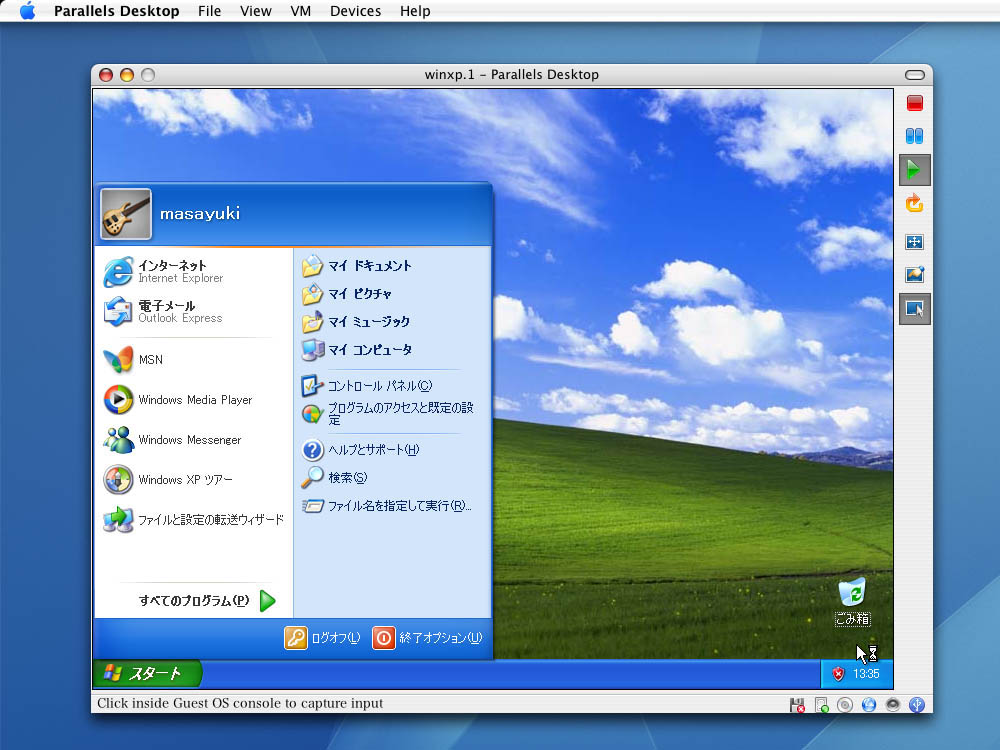Click the CD/DVD drive status icon
Image resolution: width=1000 pixels, height=750 pixels.
pos(845,705)
